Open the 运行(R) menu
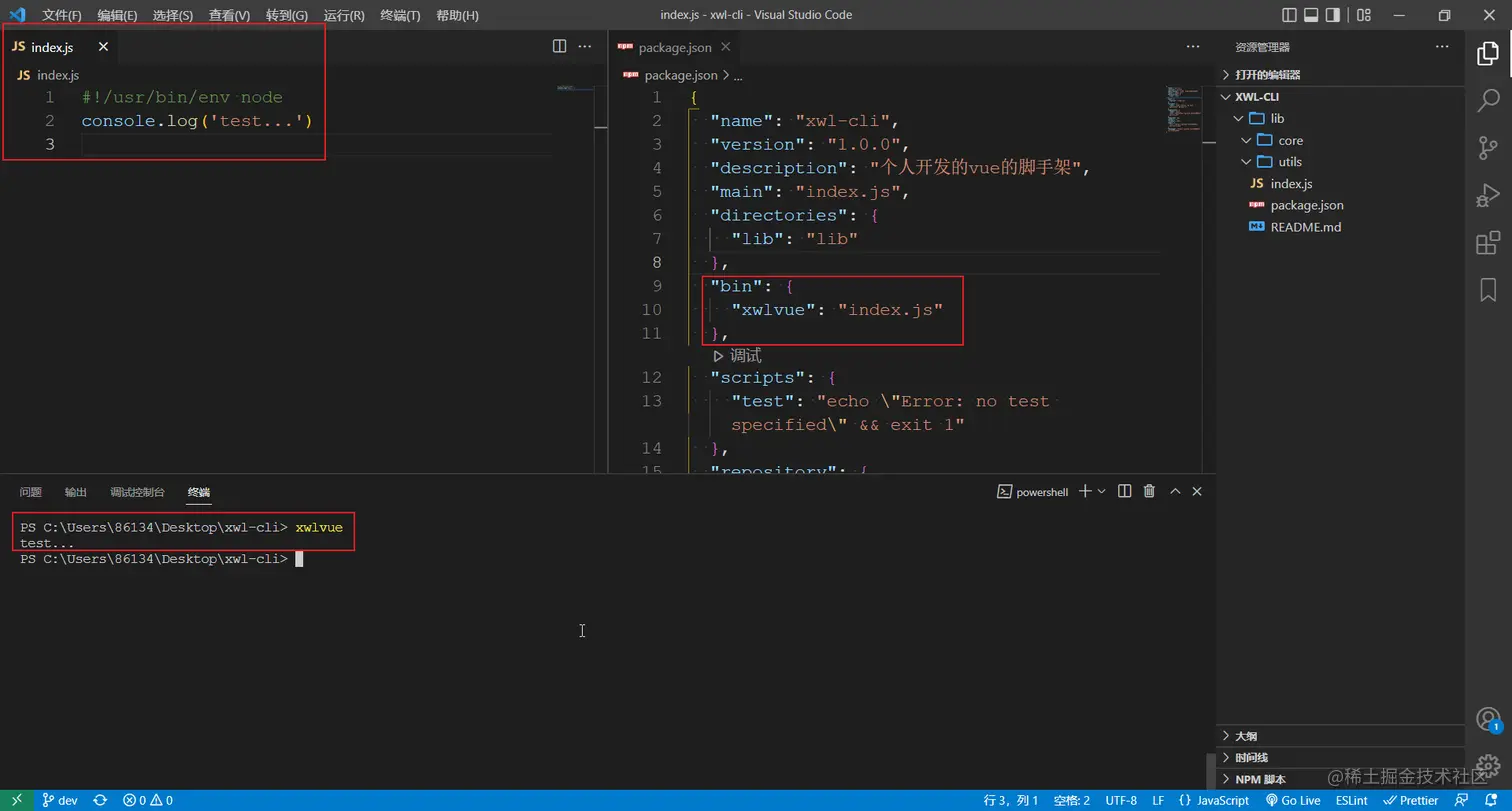 point(344,16)
